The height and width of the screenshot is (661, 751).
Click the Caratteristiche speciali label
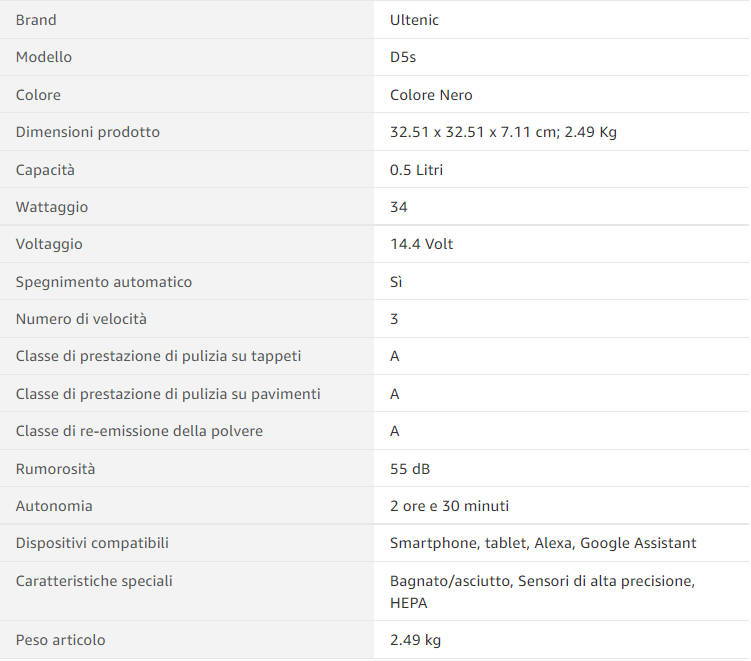pos(94,581)
